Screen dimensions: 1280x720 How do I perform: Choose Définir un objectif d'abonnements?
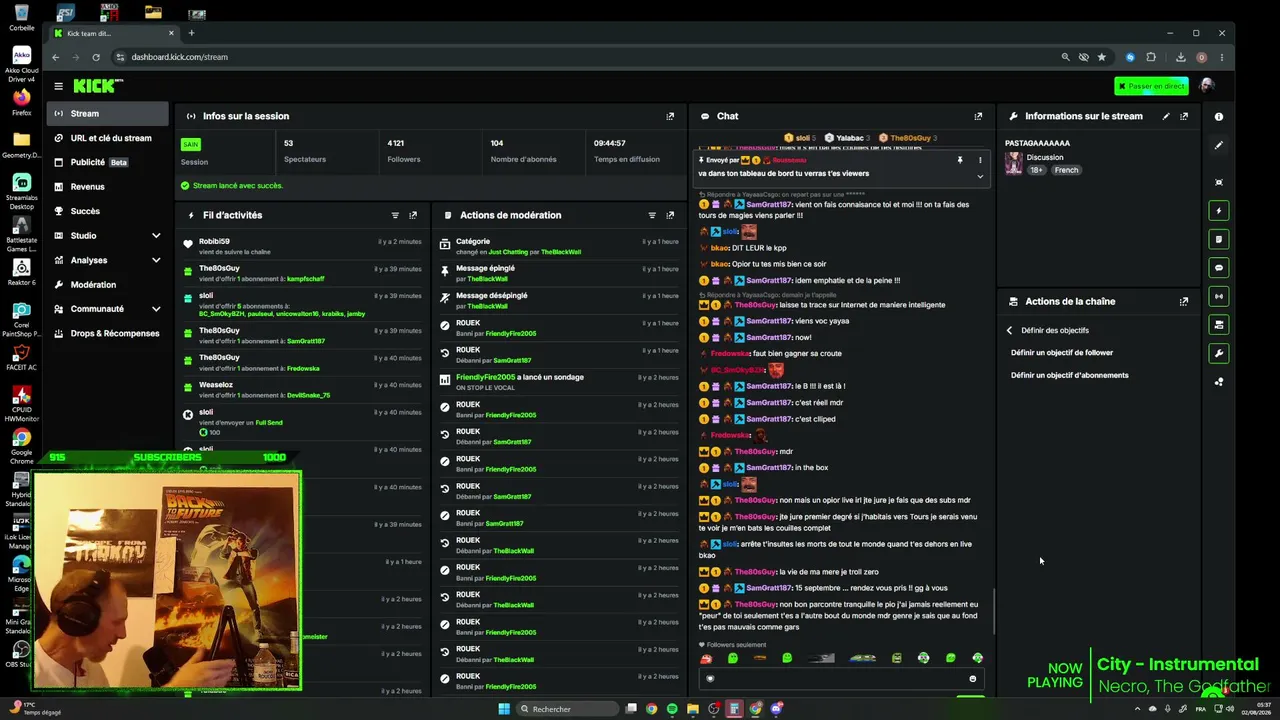[x=1069, y=376]
